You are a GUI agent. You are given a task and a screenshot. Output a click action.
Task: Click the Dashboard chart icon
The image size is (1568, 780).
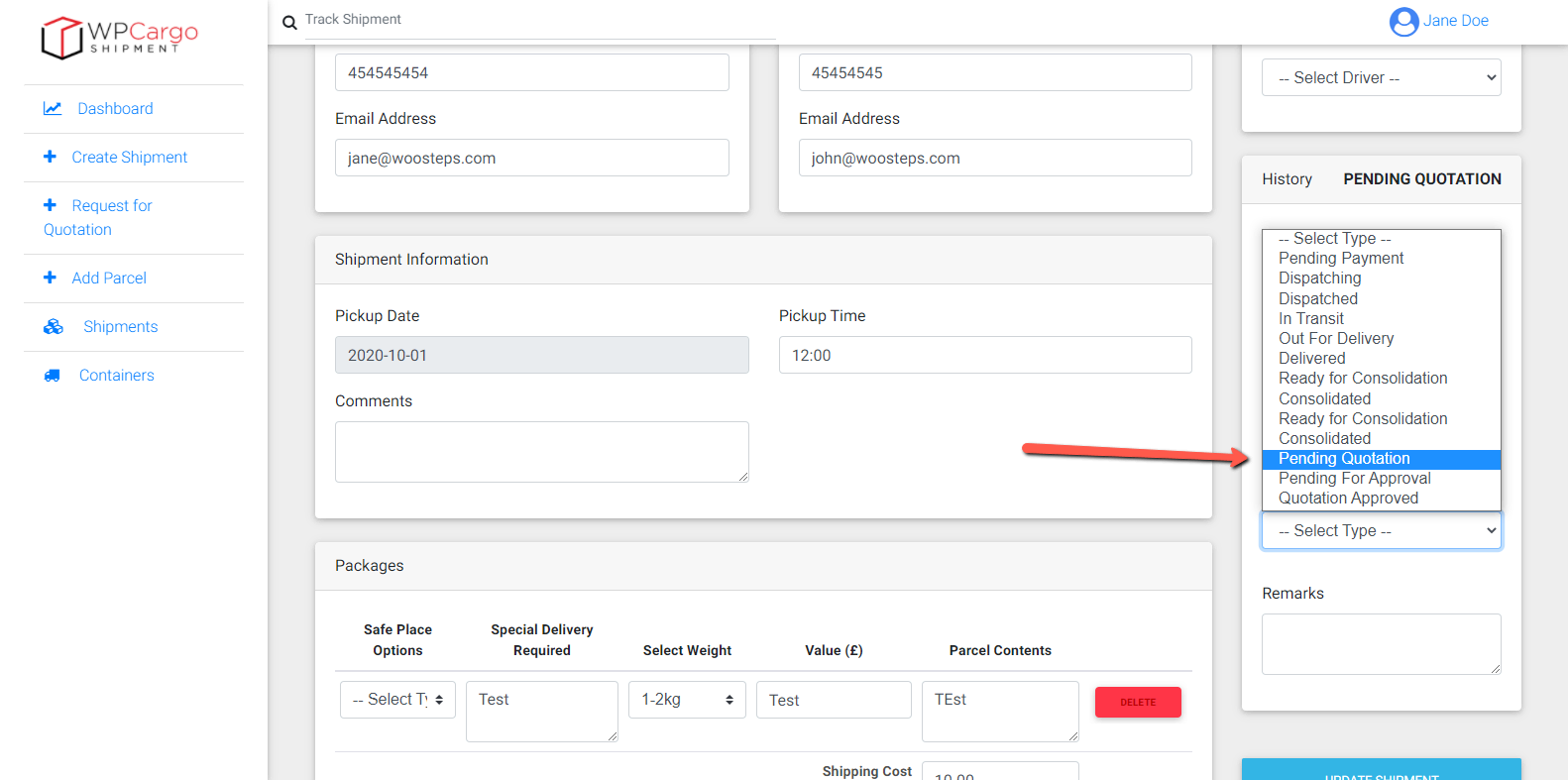click(x=53, y=108)
